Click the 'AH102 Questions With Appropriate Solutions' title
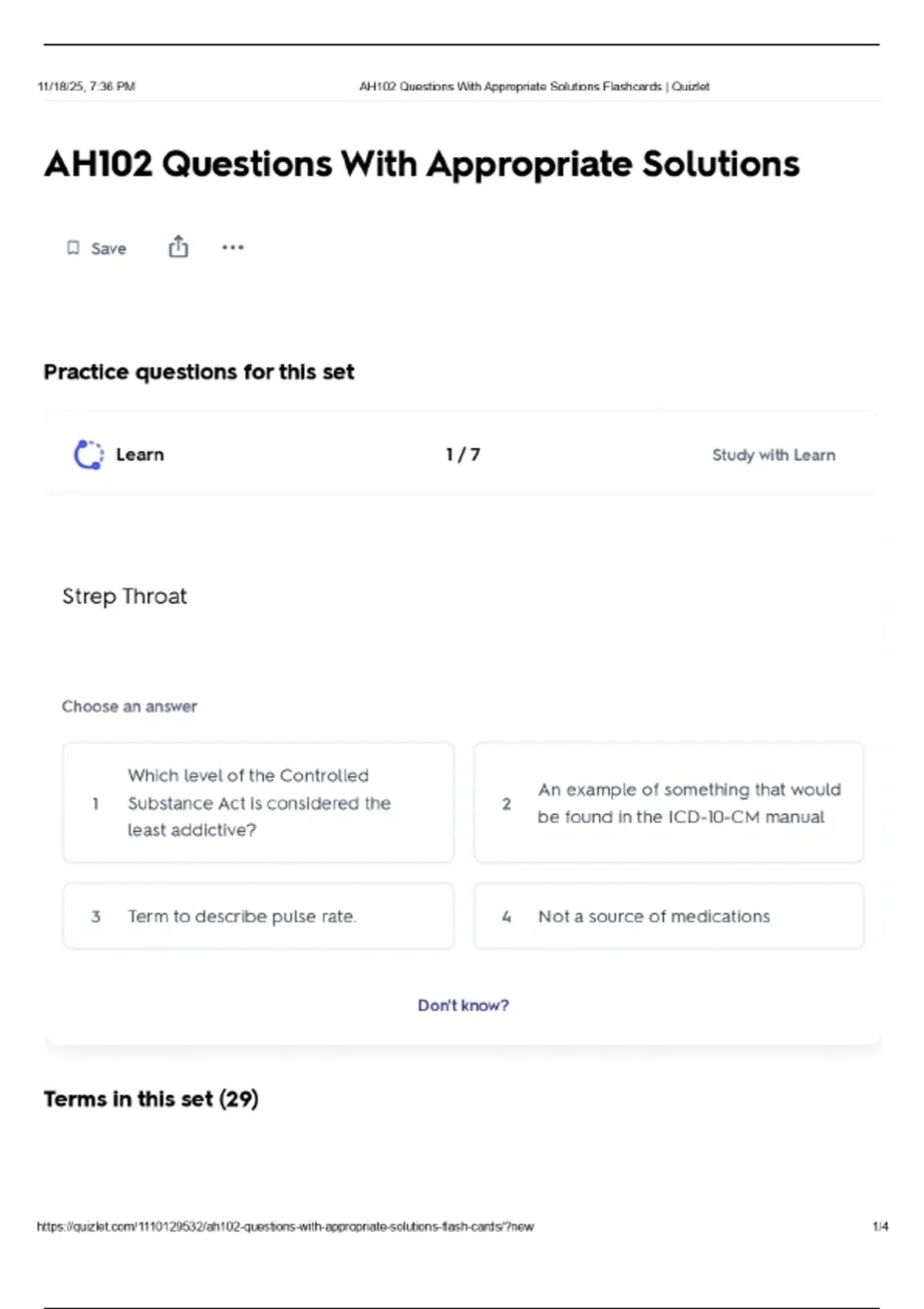This screenshot has height=1309, width=924. point(421,164)
